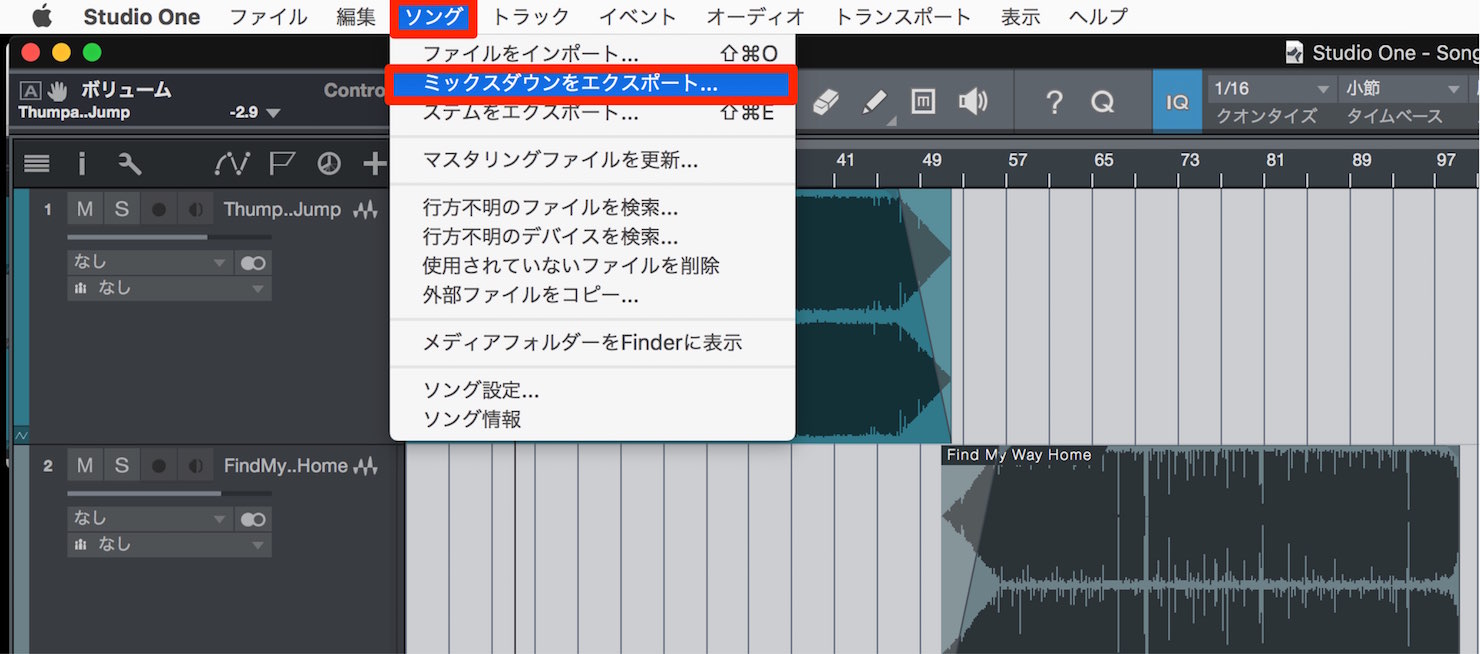Choose ミックスダウンをエクスポート…

pos(592,85)
